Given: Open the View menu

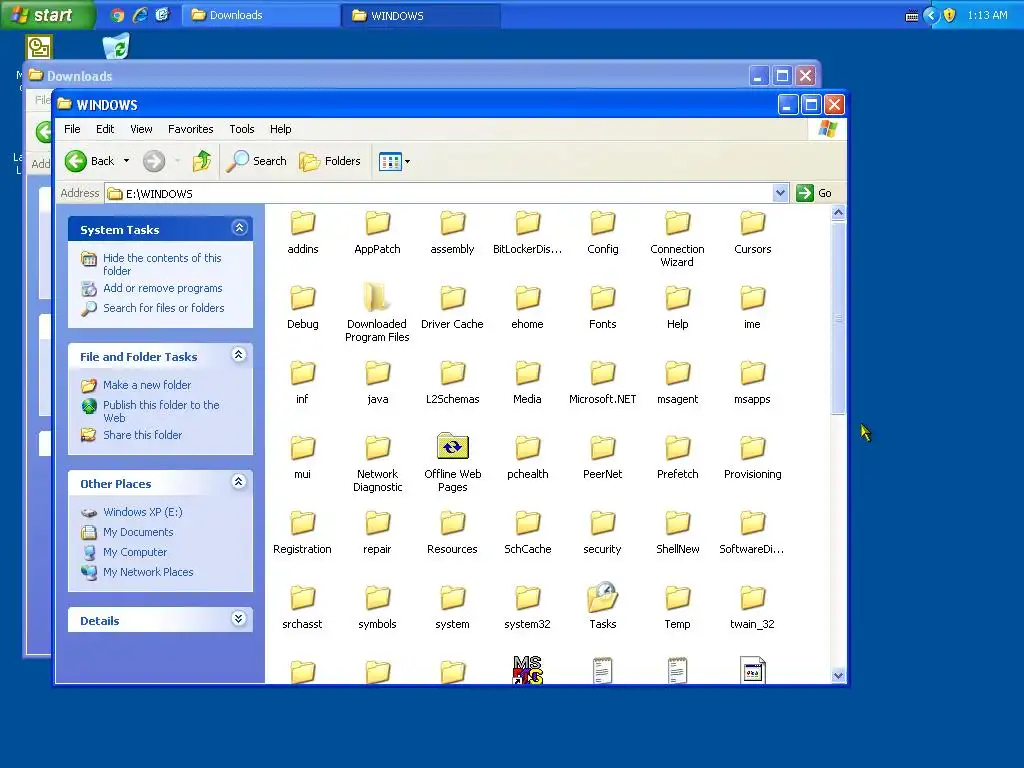Looking at the screenshot, I should pos(141,129).
